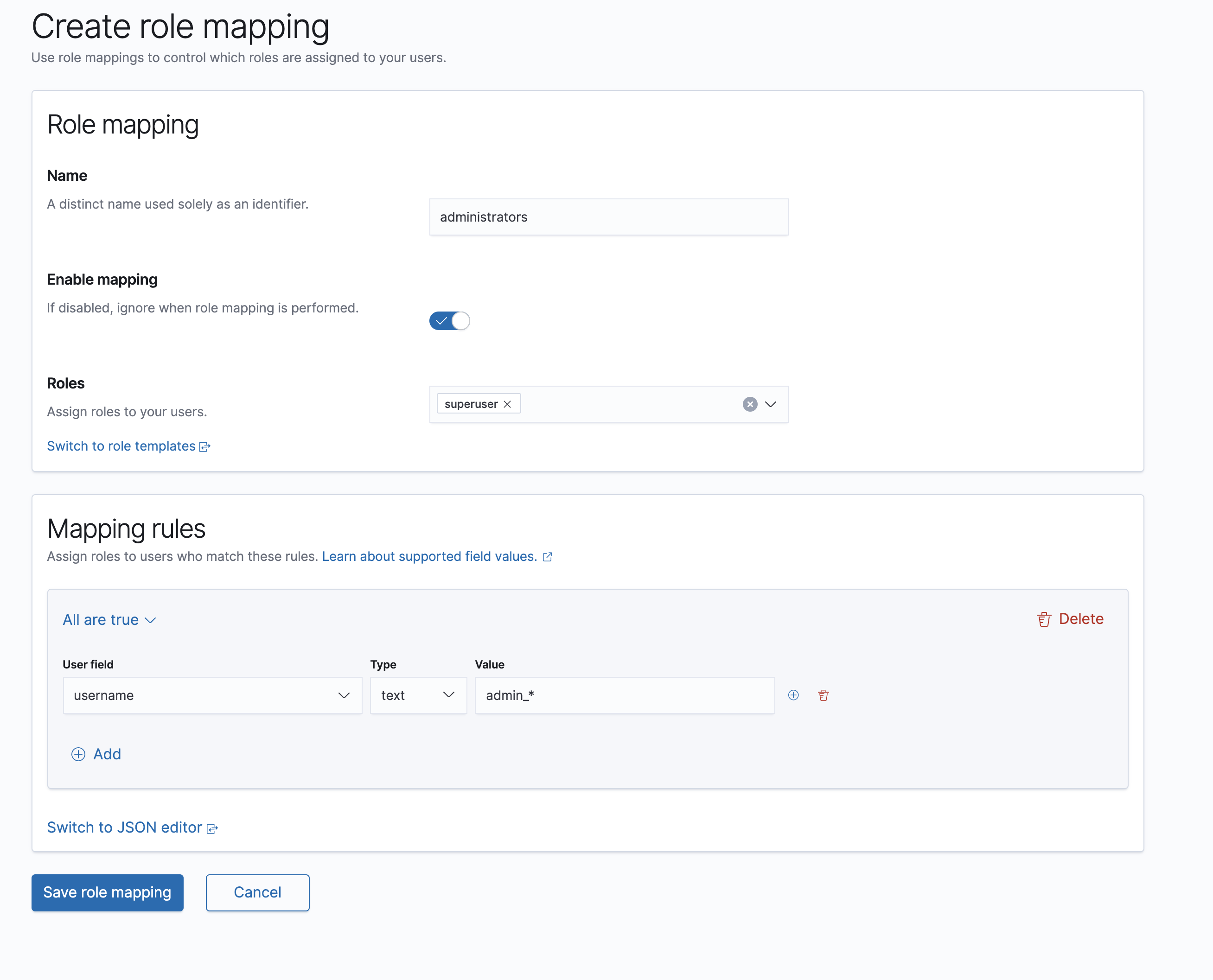This screenshot has height=980, width=1213.
Task: Click the Name input field for the role mapping
Action: 609,216
